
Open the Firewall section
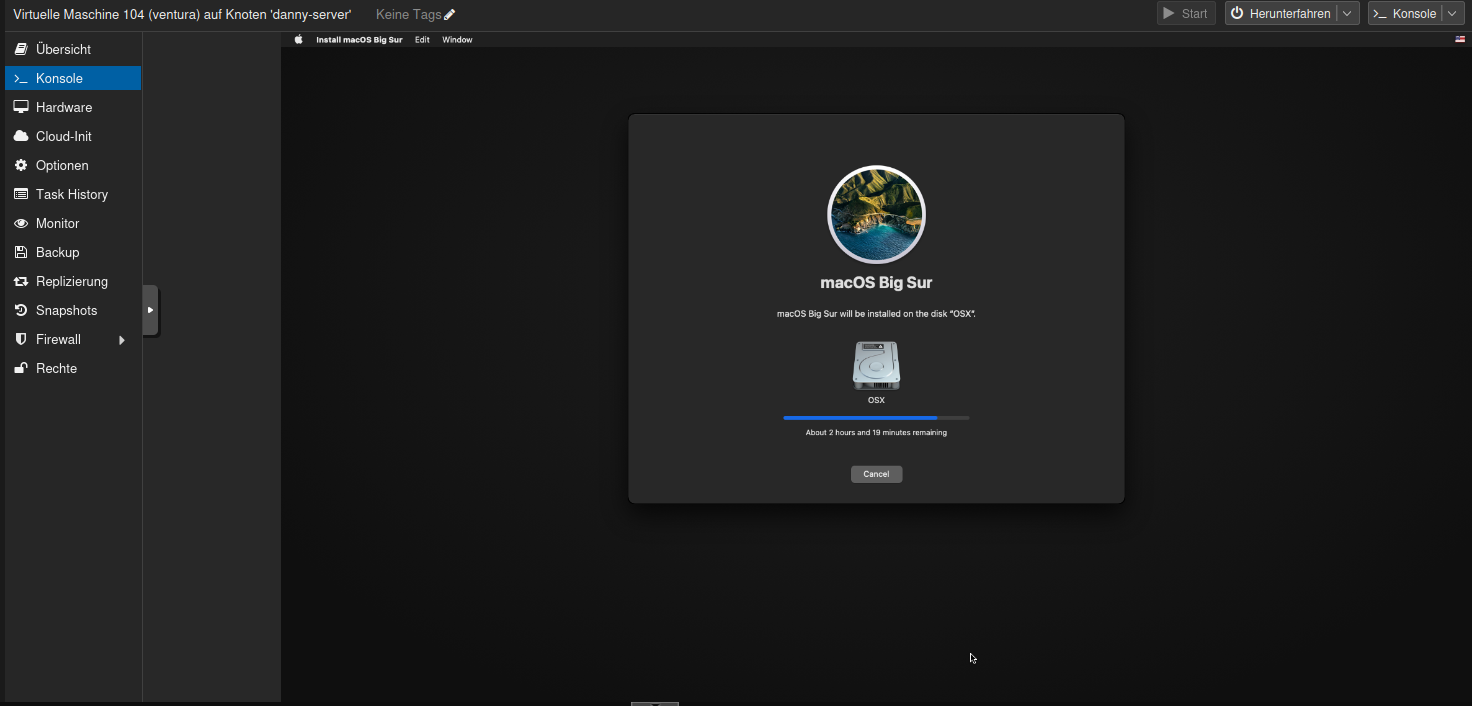[x=73, y=339]
